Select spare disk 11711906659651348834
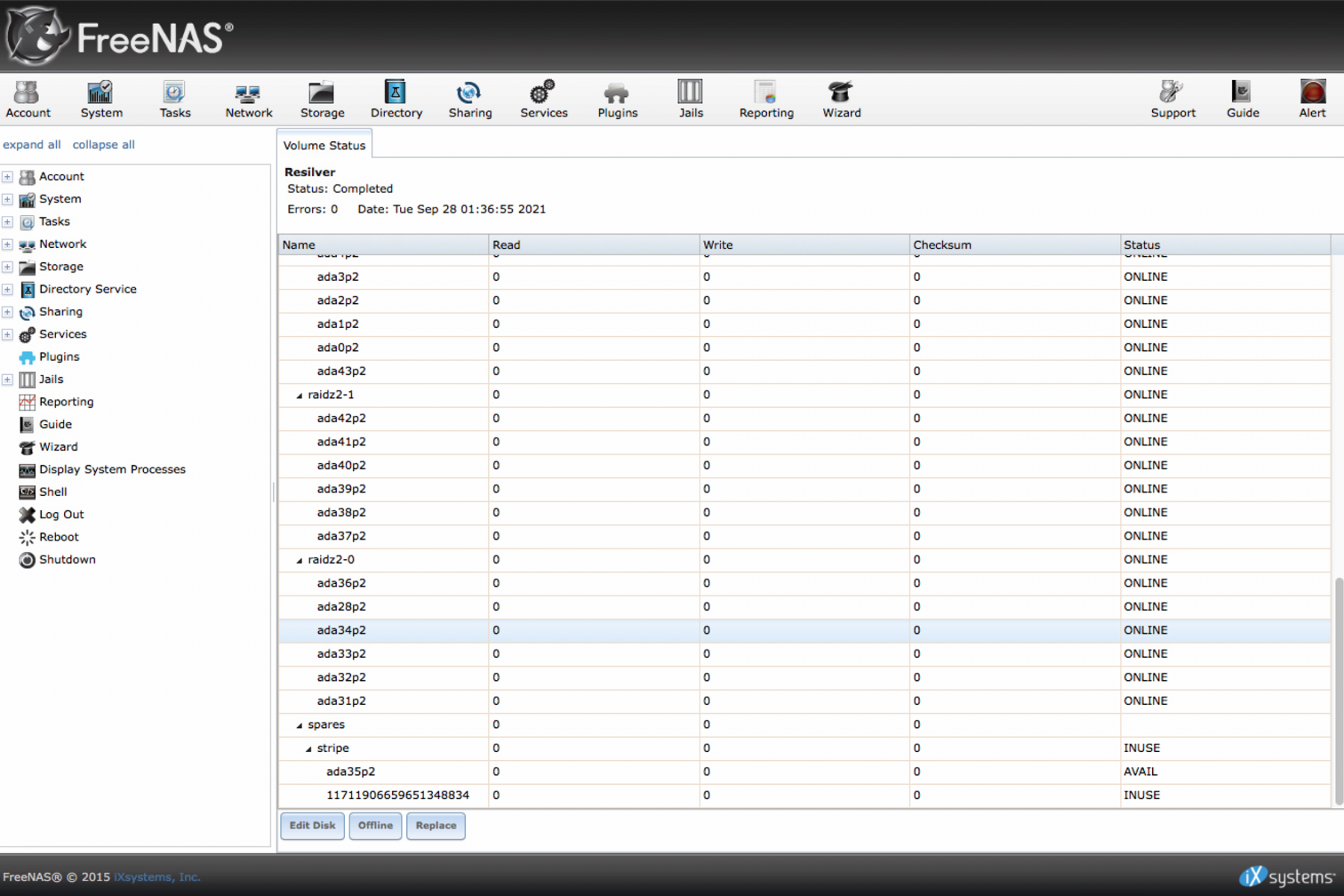This screenshot has width=1344, height=896. pos(804,795)
